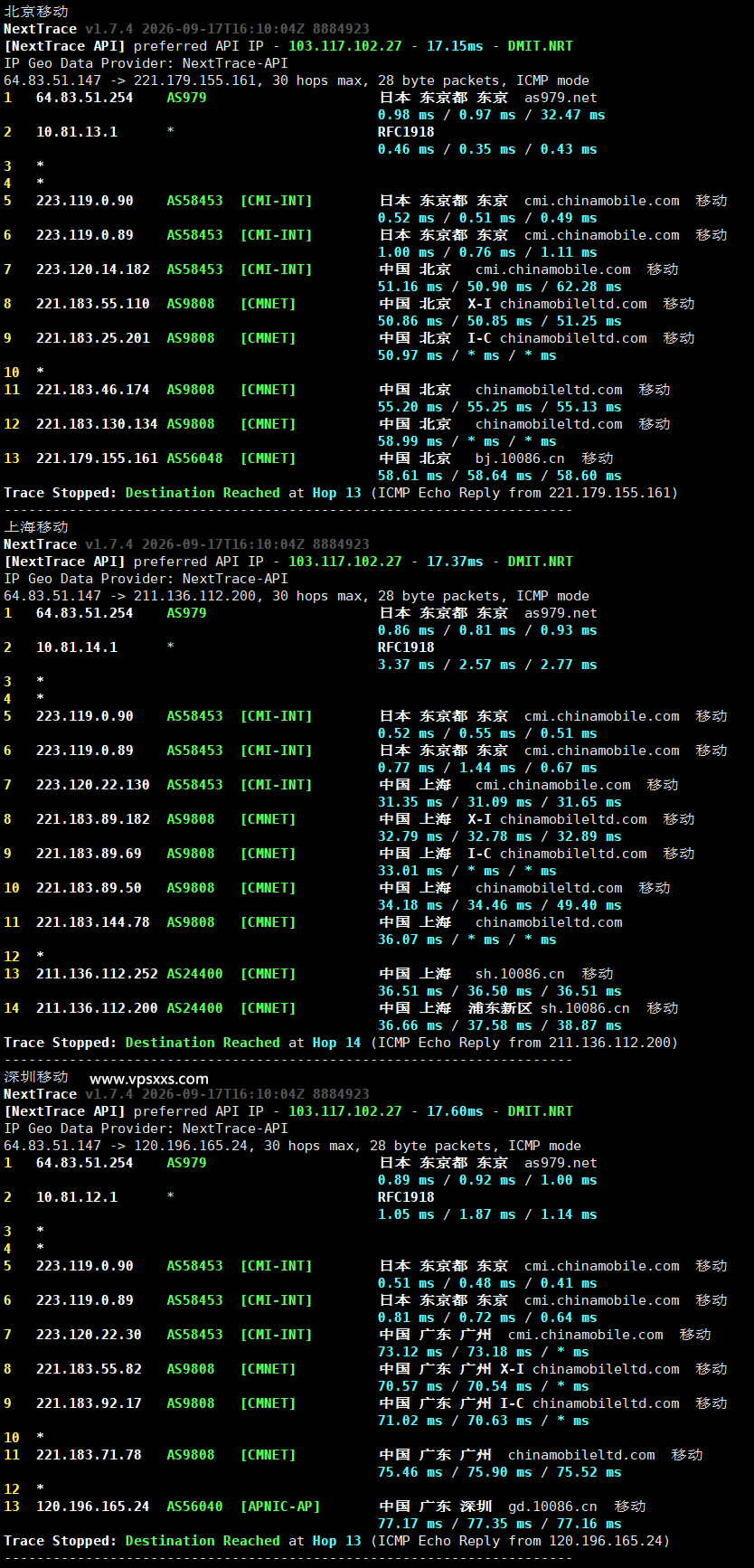Select IP 211.136.112.200 at hop 14
This screenshot has height=1568, width=754.
pos(97,1008)
